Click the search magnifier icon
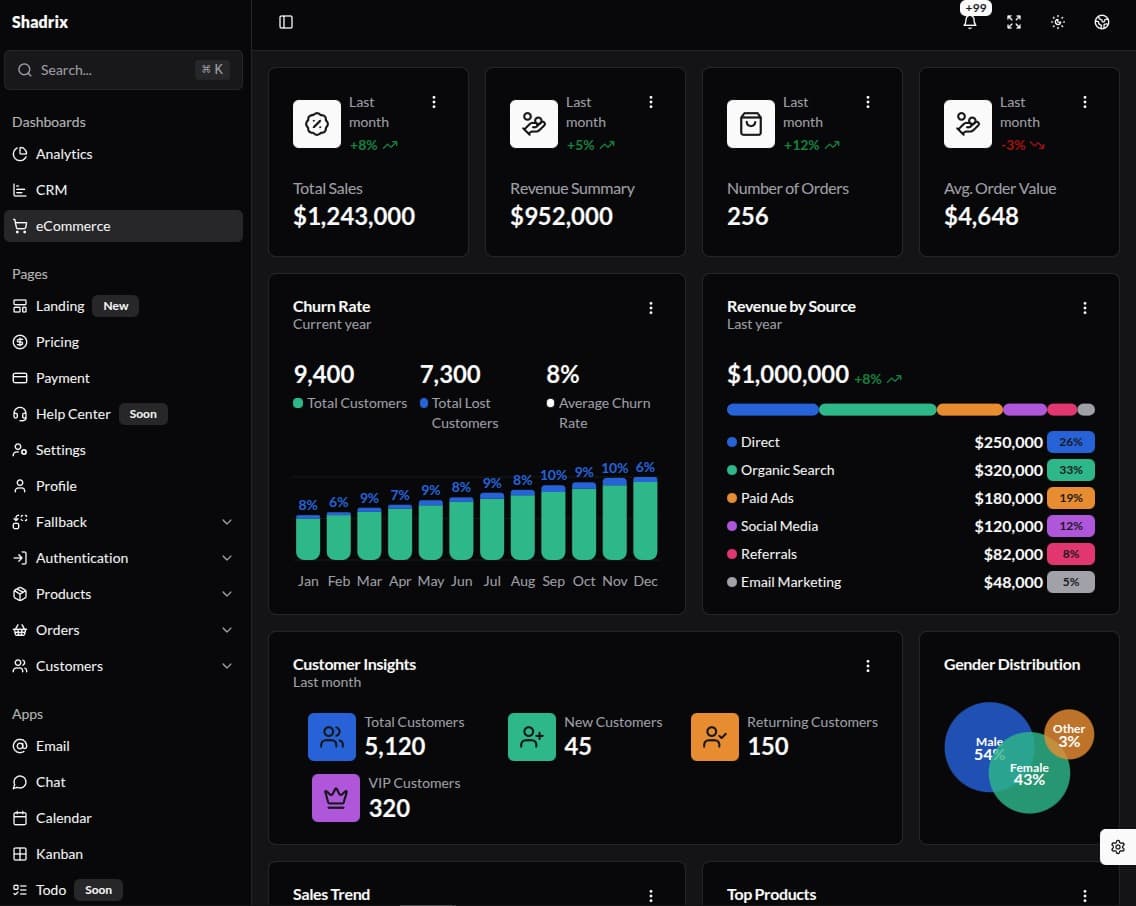Image resolution: width=1136 pixels, height=906 pixels. [x=25, y=70]
